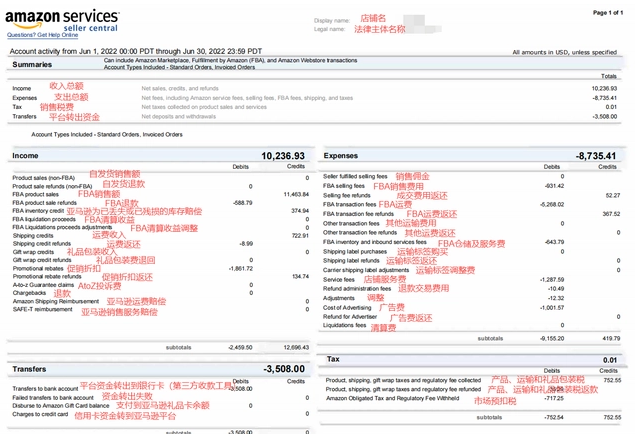Select the FBA inventory credit value 374.94
The height and width of the screenshot is (434, 644).
[x=300, y=211]
